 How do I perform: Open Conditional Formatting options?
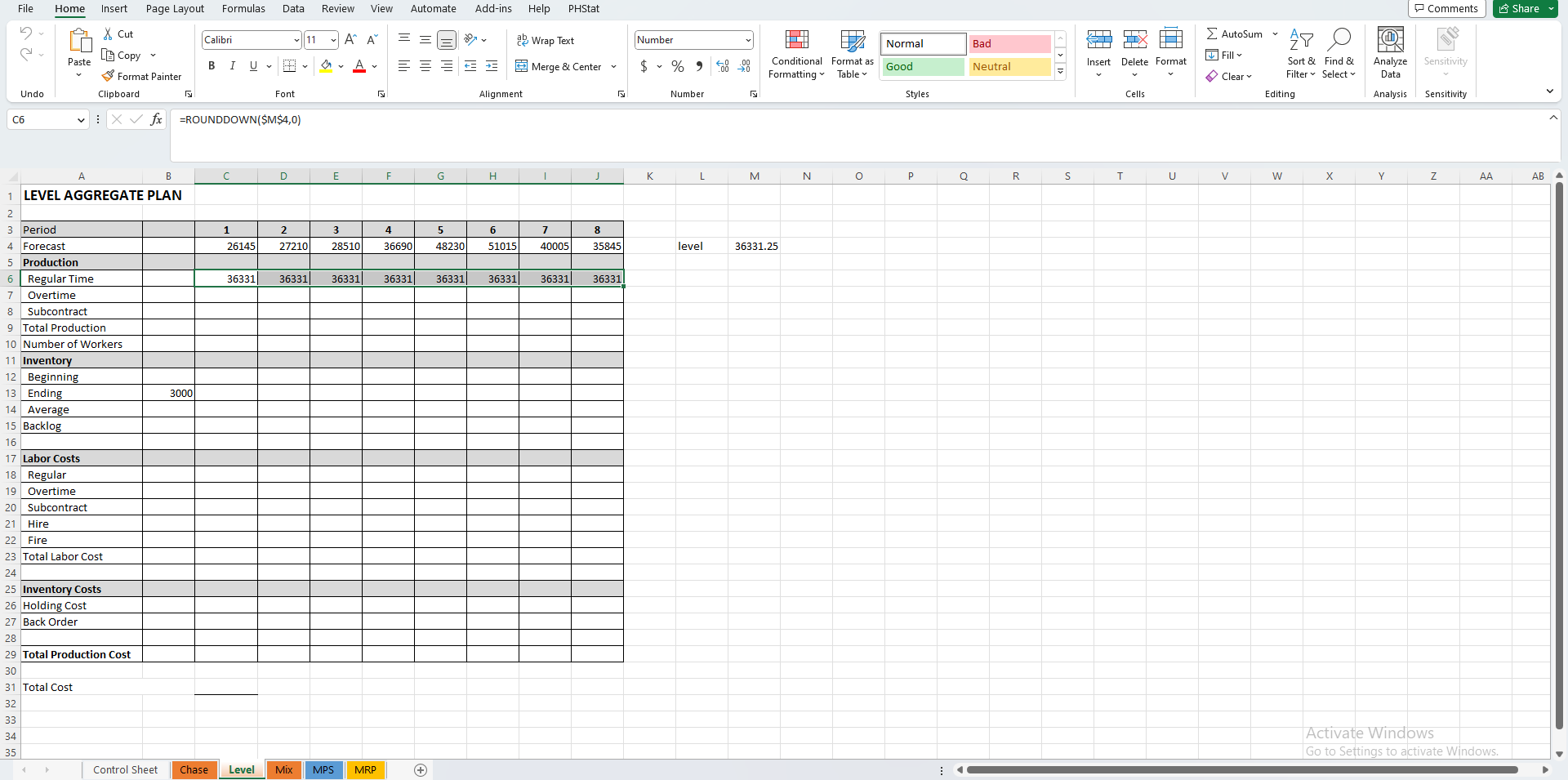click(796, 55)
